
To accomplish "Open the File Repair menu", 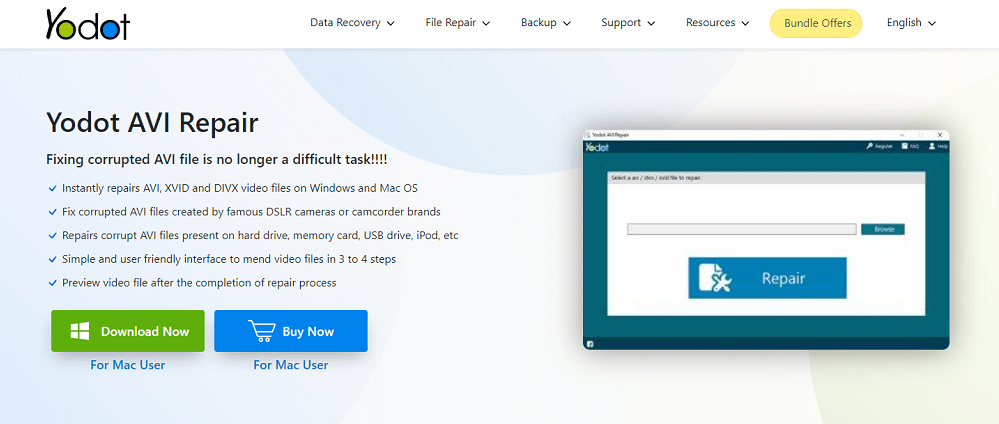I will pyautogui.click(x=457, y=23).
